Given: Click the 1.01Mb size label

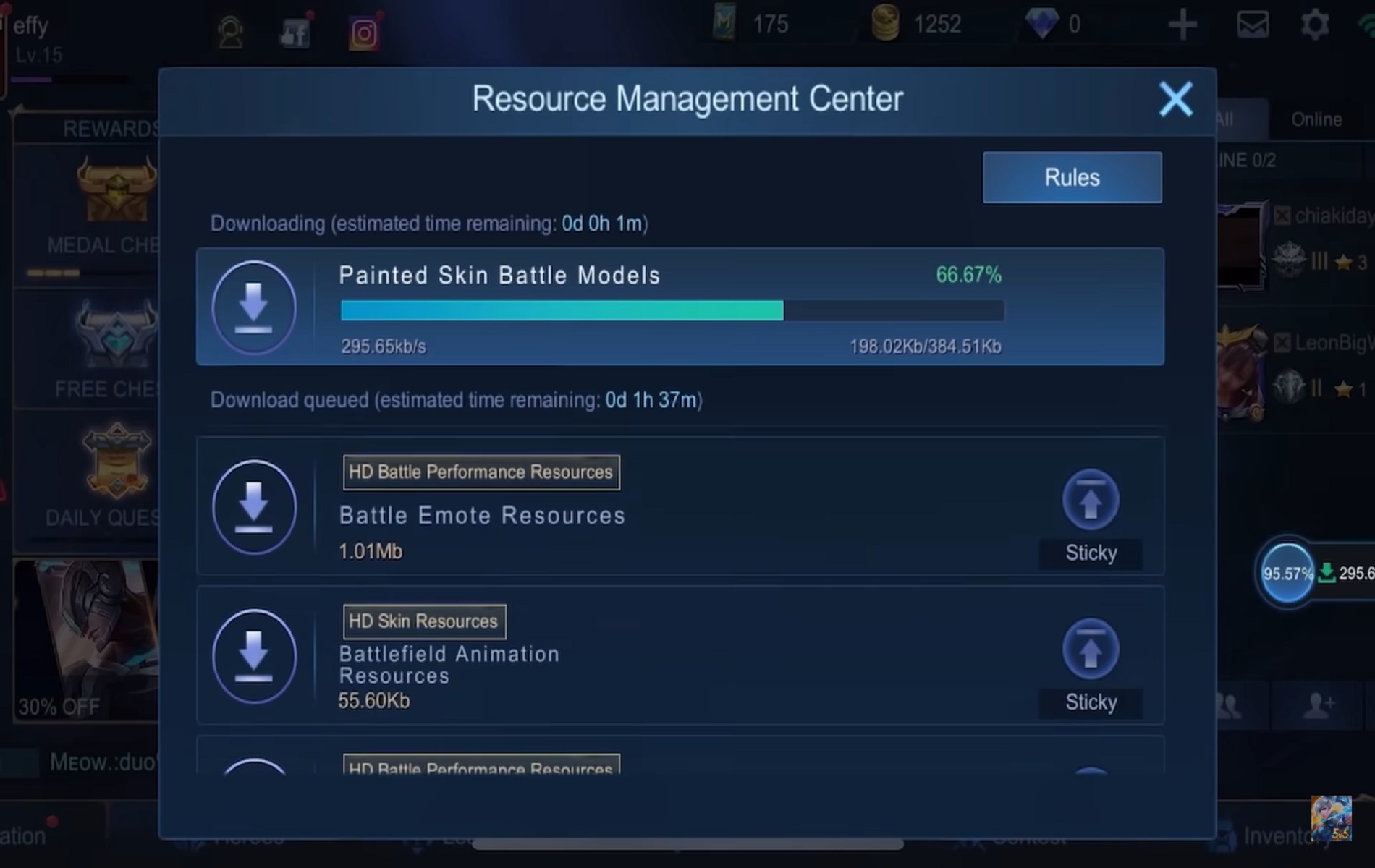Looking at the screenshot, I should pyautogui.click(x=371, y=551).
